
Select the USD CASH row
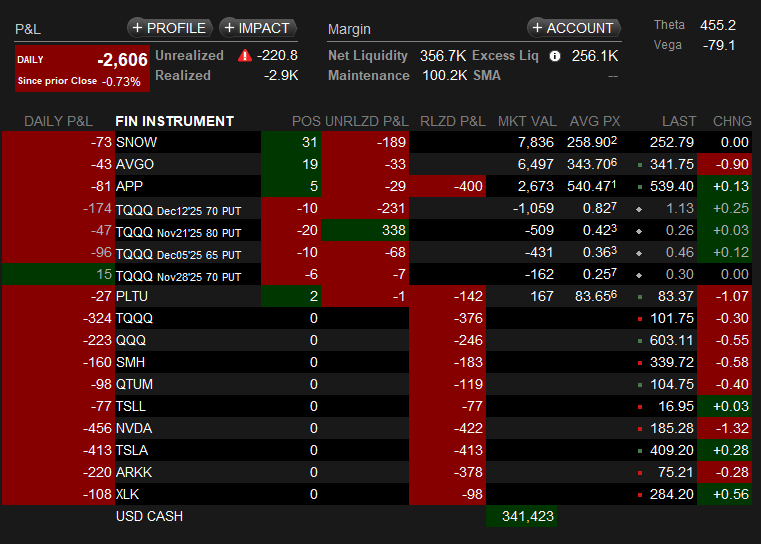coord(377,516)
